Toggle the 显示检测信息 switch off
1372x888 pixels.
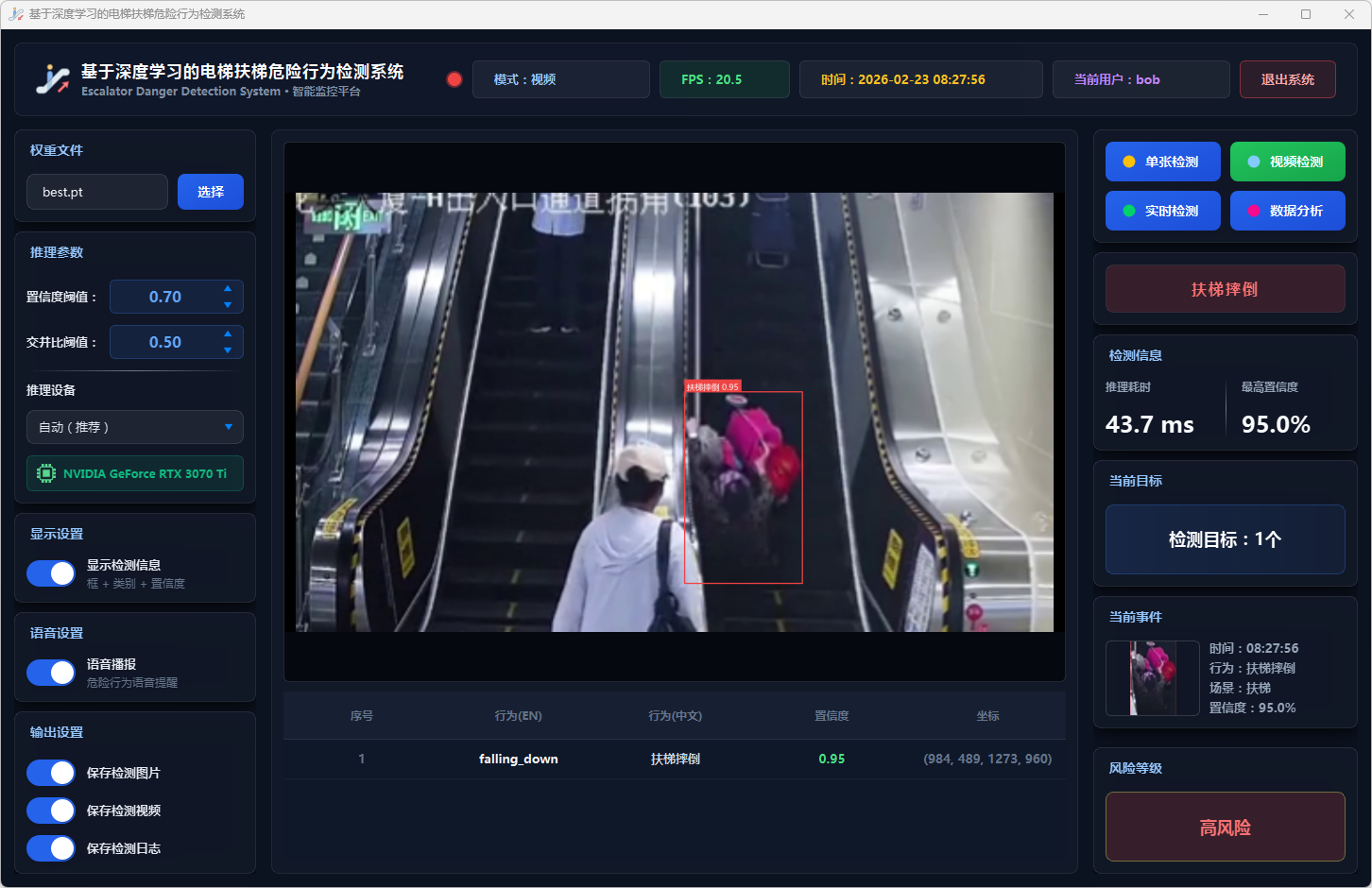[51, 573]
